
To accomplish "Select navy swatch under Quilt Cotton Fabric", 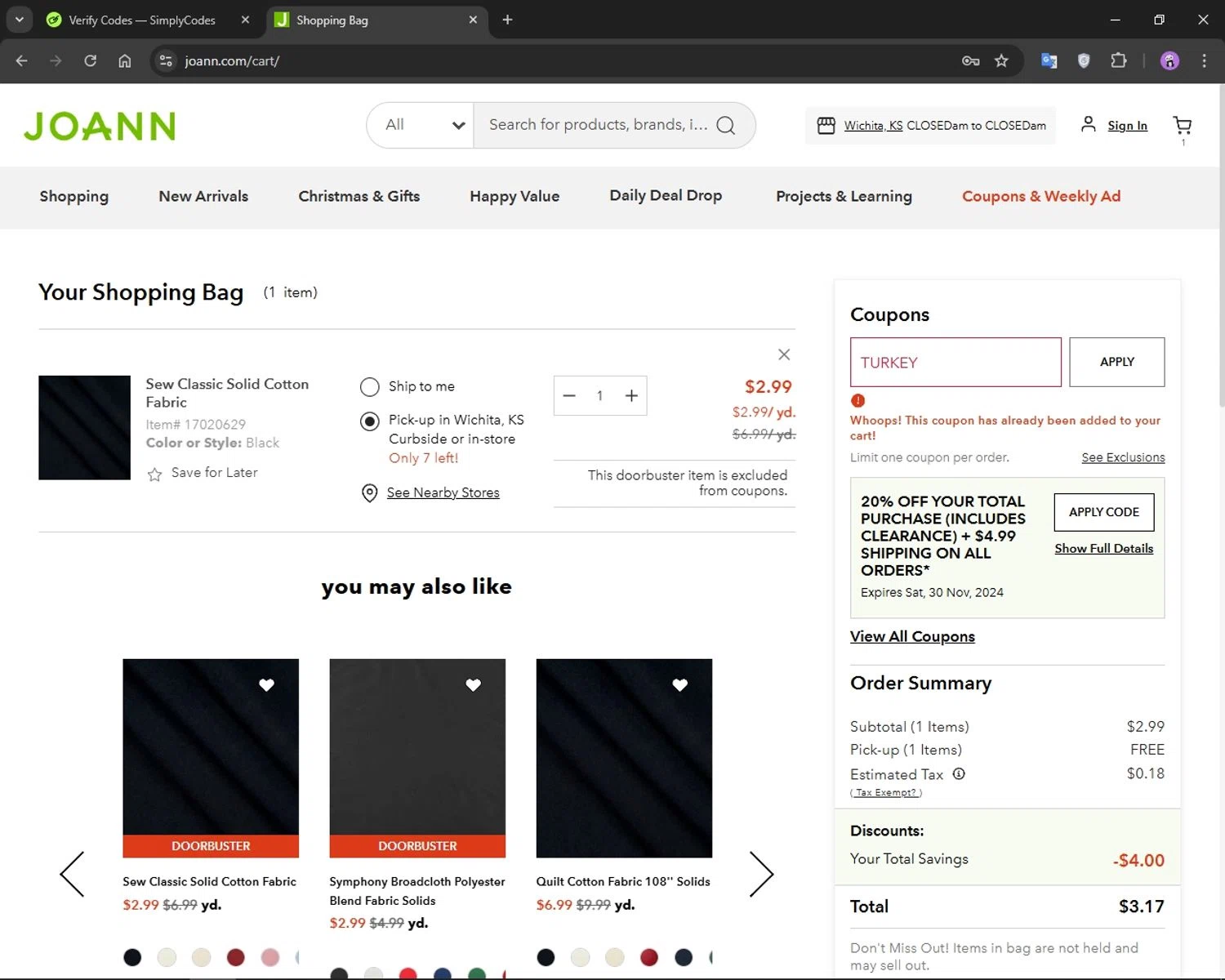I will click(684, 957).
